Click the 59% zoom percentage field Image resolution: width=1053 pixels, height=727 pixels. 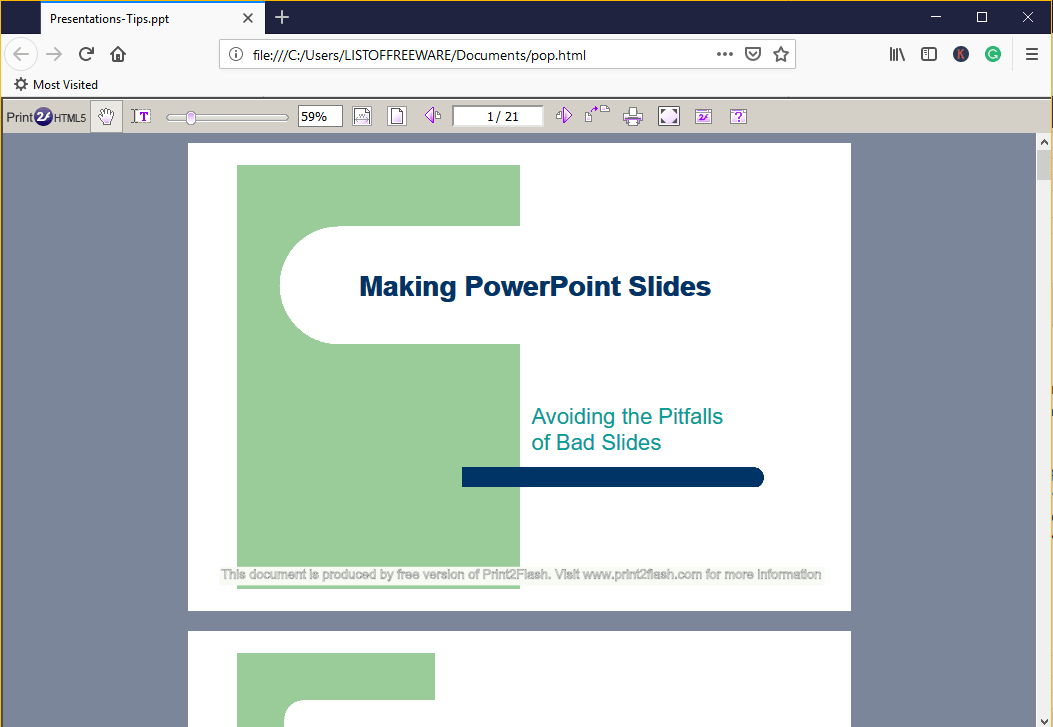[x=320, y=117]
